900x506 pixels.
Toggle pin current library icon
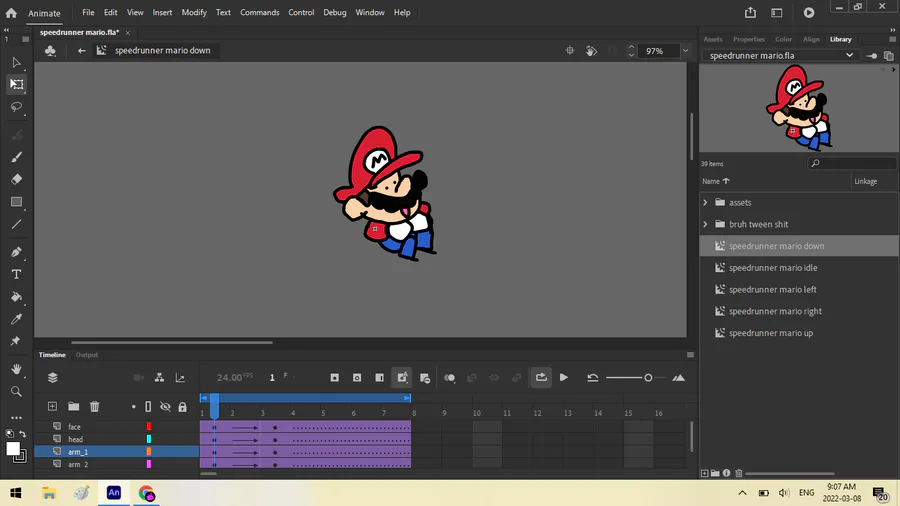pos(871,56)
